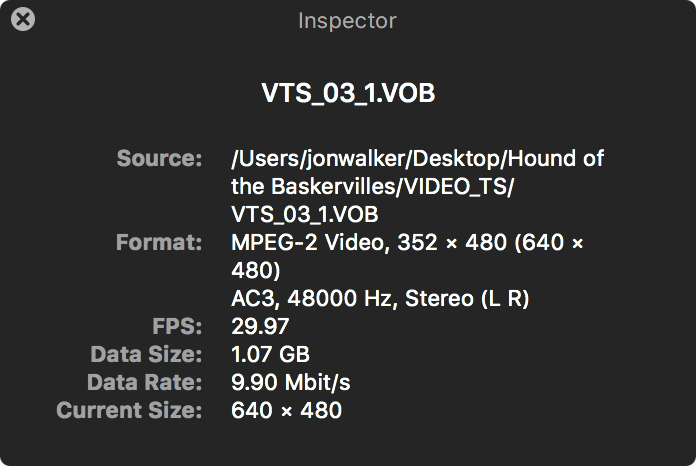Click the Source field label

(x=159, y=158)
